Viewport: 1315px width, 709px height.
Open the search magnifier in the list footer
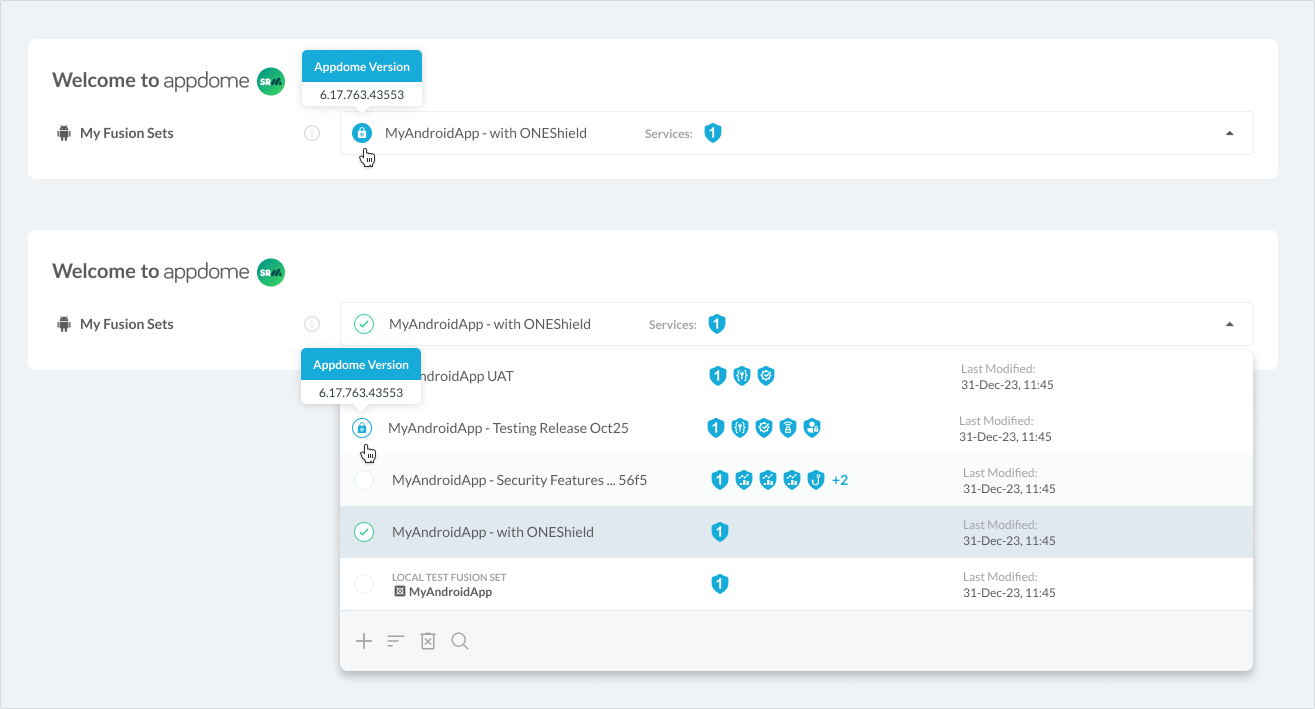pos(460,641)
